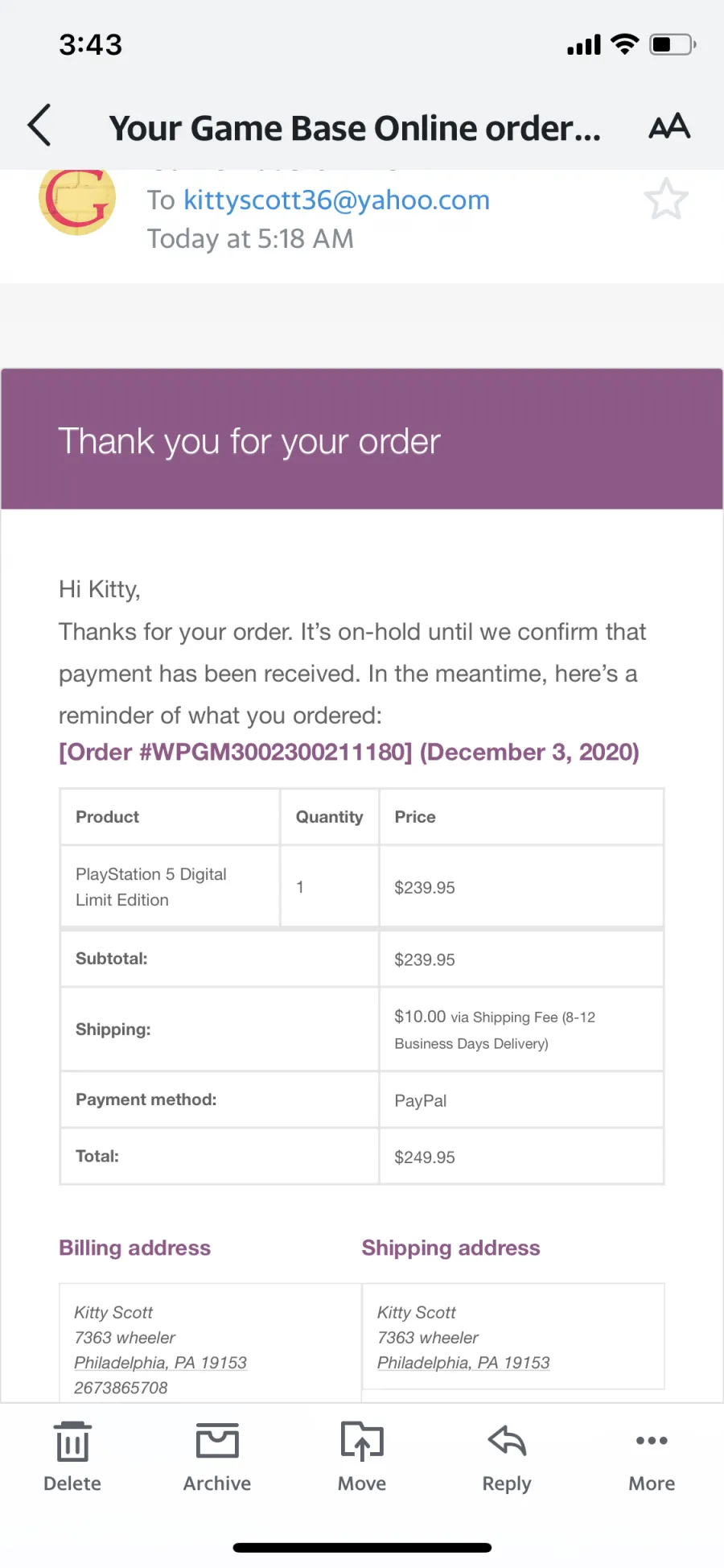The width and height of the screenshot is (724, 1568).
Task: Tap shipping Philadelphia, PA 19153 address
Action: pos(463,1362)
